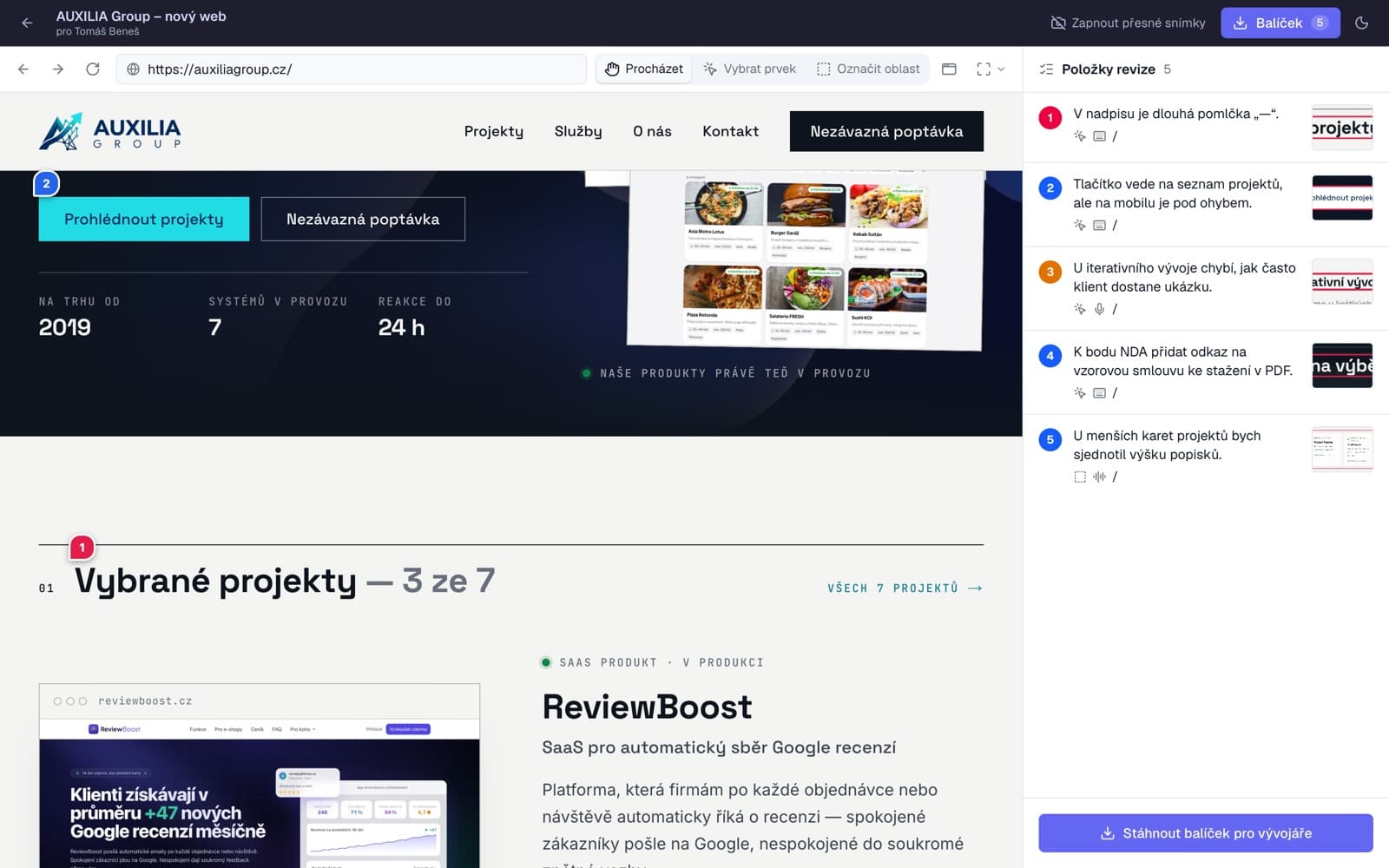Click the Položky revize list icon
1389x868 pixels.
click(1046, 69)
